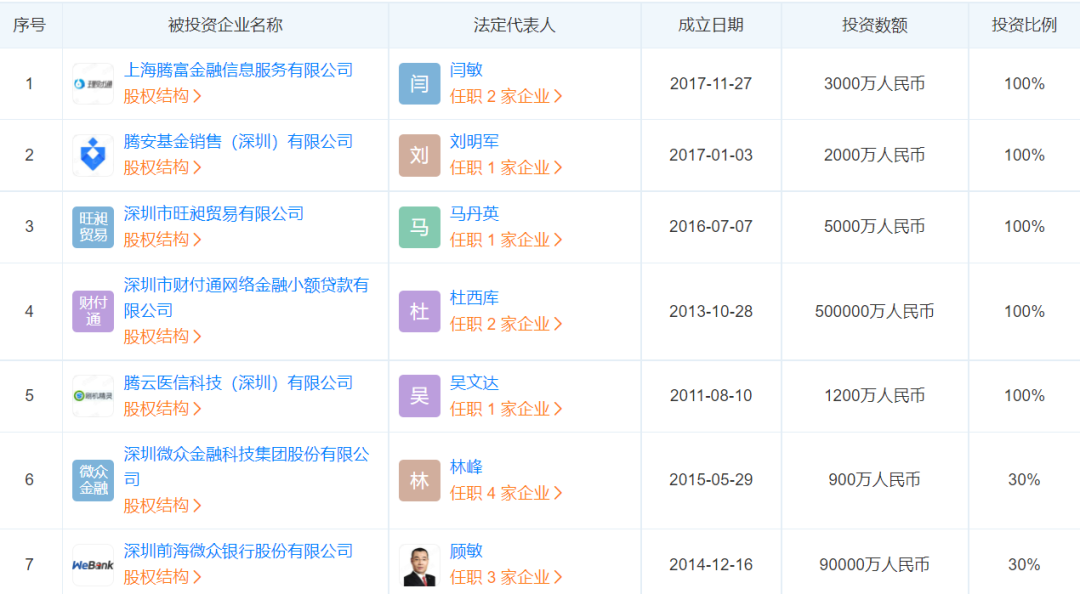Select the amount 500000万人民币
This screenshot has width=1080, height=594.
(875, 311)
